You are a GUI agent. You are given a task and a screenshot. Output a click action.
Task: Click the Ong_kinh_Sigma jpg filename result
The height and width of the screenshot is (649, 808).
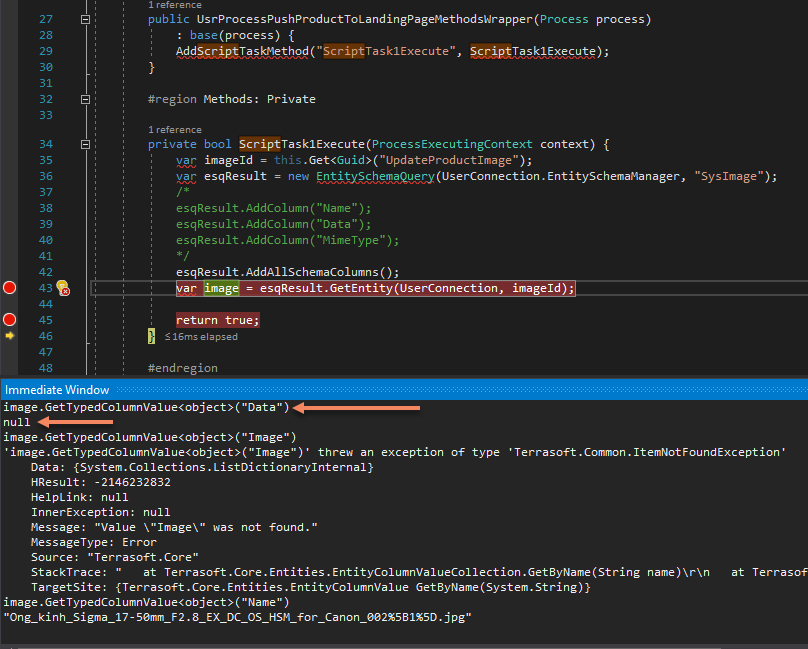[238, 617]
